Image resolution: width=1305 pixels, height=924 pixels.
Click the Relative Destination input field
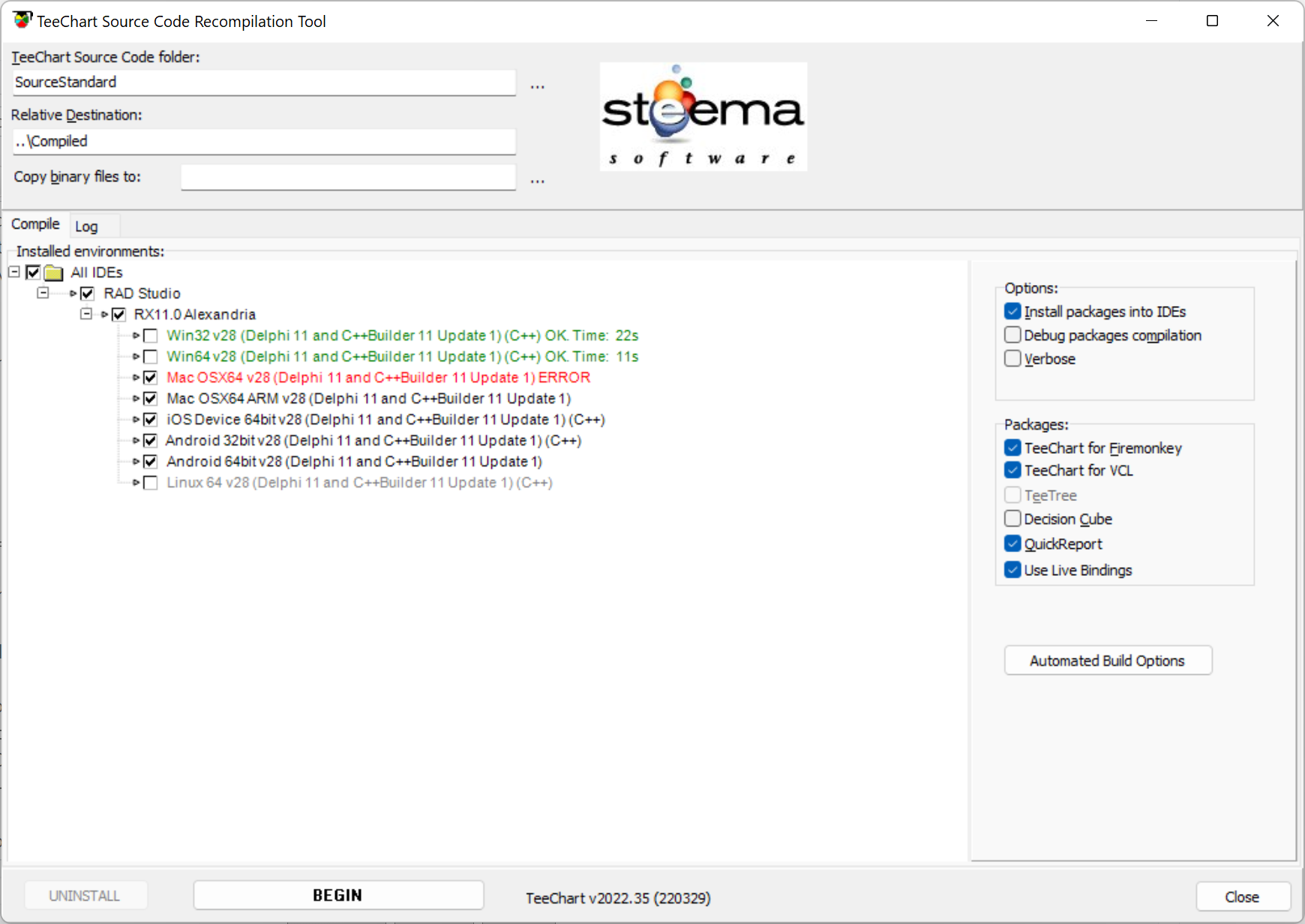click(x=264, y=142)
